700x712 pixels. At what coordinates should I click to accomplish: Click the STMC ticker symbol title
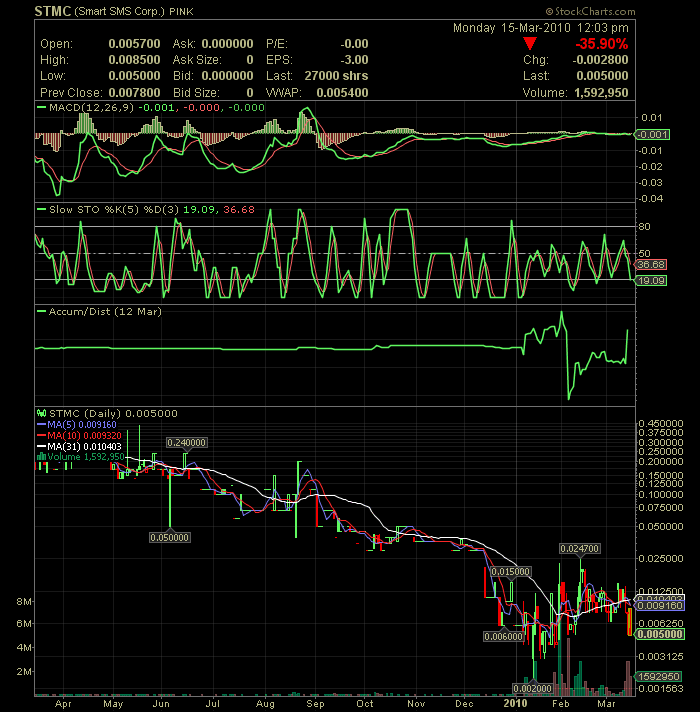52,11
